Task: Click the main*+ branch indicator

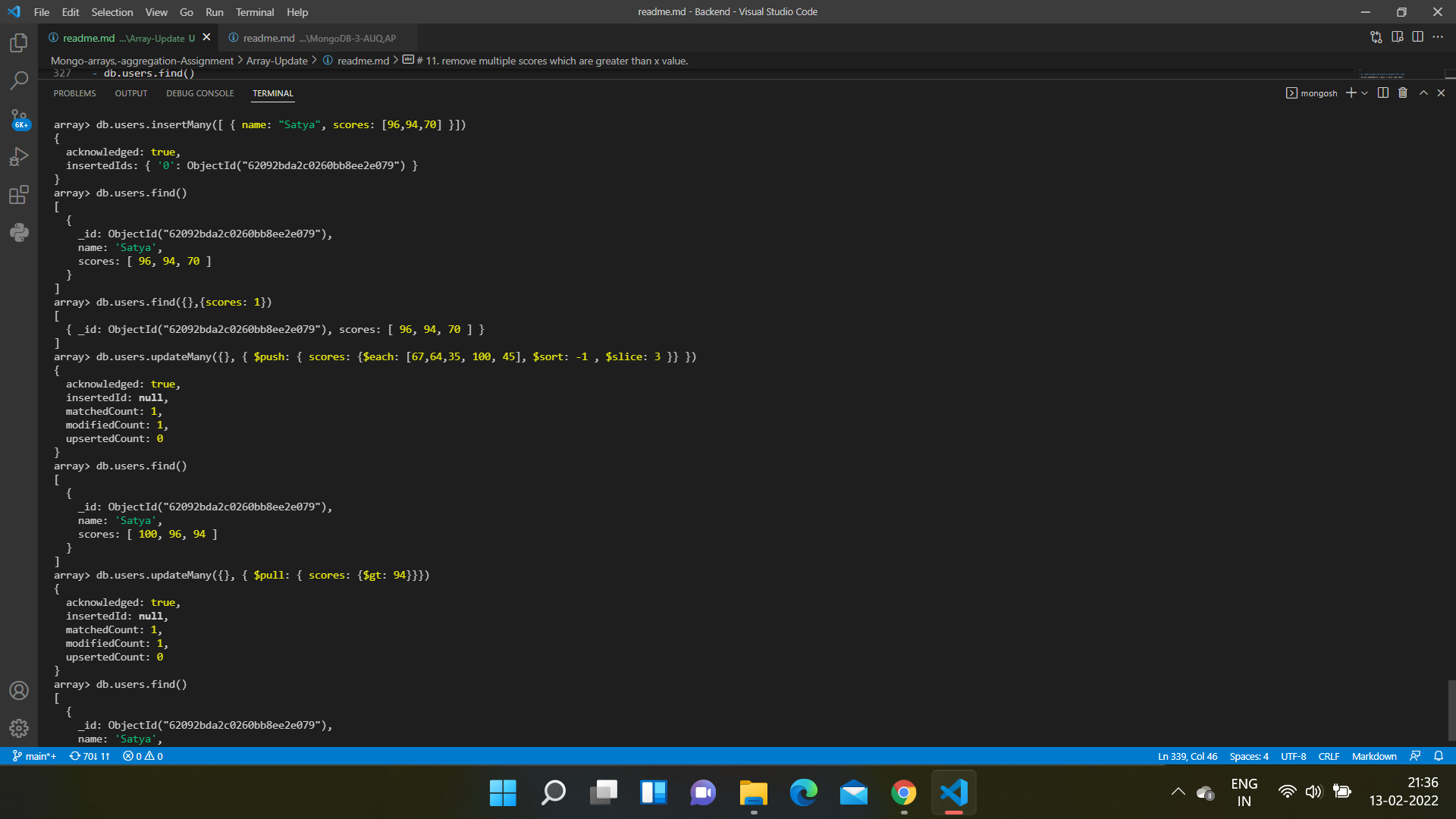Action: (33, 756)
